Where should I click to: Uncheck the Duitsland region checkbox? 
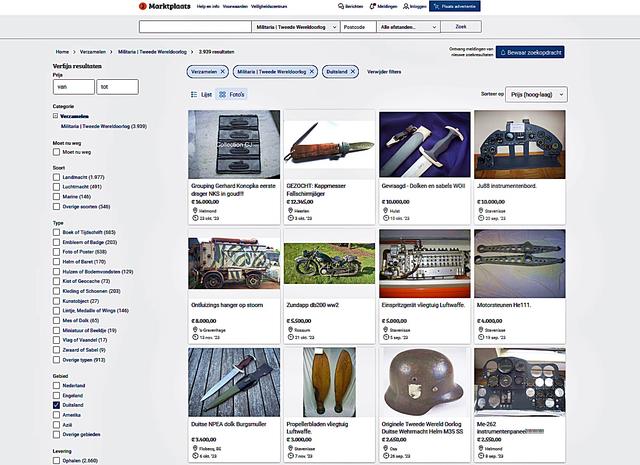click(57, 406)
